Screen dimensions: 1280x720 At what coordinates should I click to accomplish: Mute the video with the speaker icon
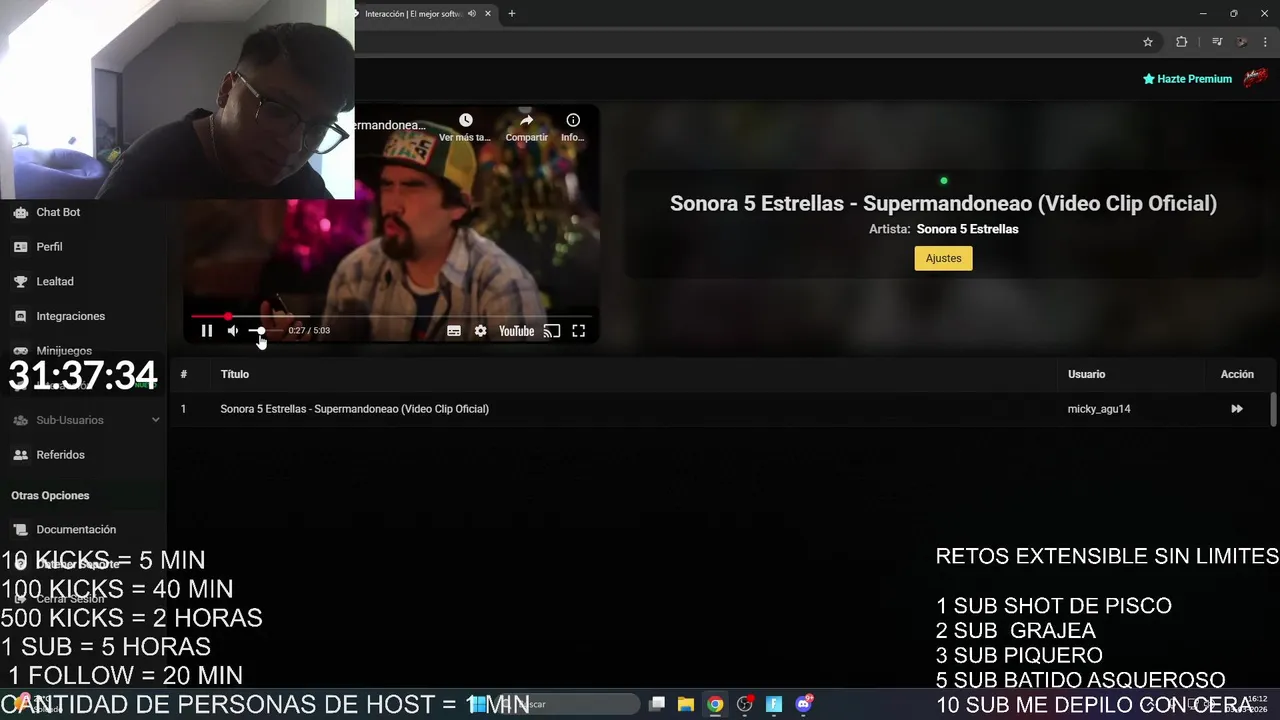tap(233, 331)
